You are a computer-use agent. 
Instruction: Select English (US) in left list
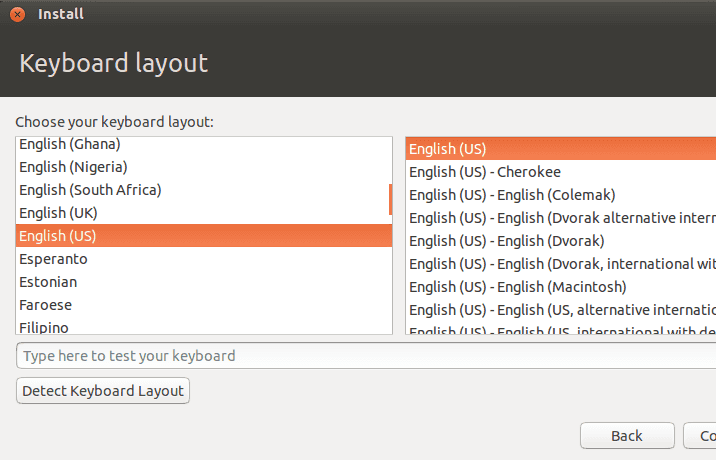200,236
